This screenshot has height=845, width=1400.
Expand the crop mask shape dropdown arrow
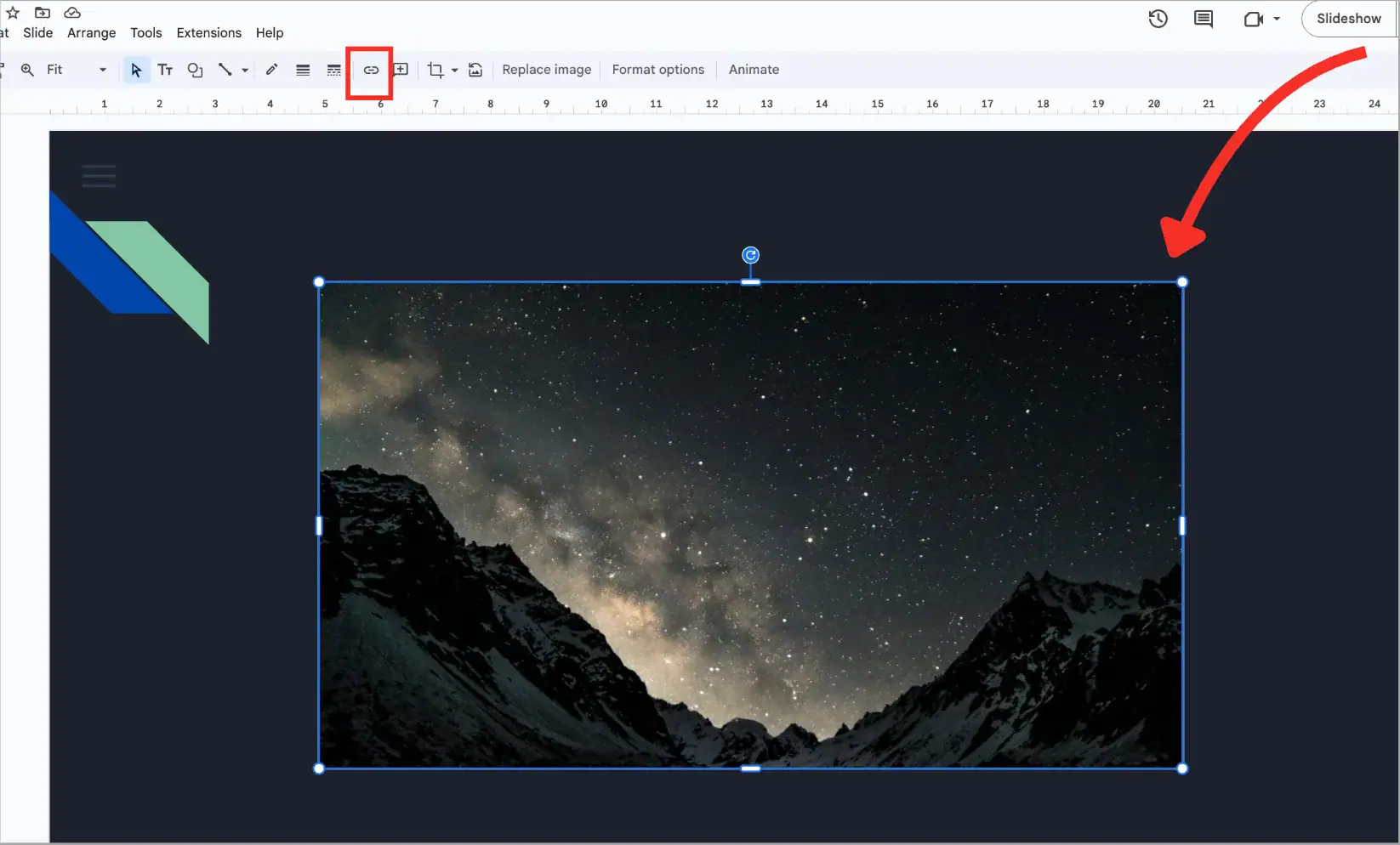pyautogui.click(x=454, y=70)
